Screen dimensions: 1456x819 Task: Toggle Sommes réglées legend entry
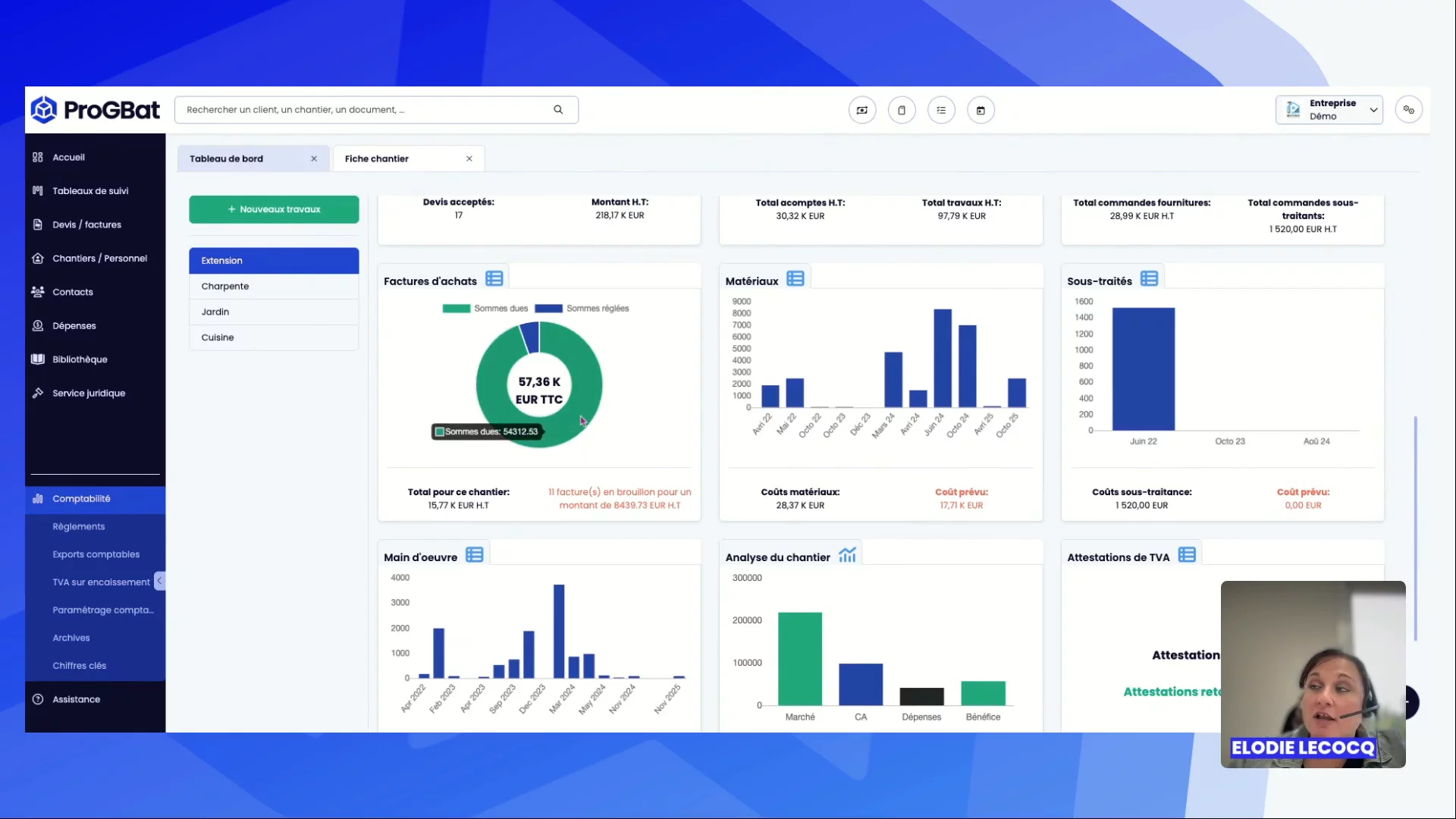click(582, 309)
